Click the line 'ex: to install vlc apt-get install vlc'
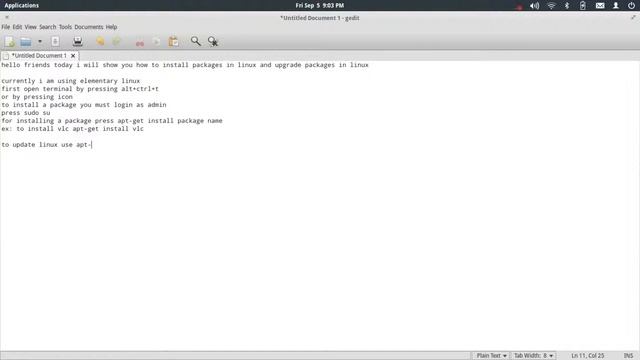This screenshot has height=360, width=640. [x=72, y=129]
